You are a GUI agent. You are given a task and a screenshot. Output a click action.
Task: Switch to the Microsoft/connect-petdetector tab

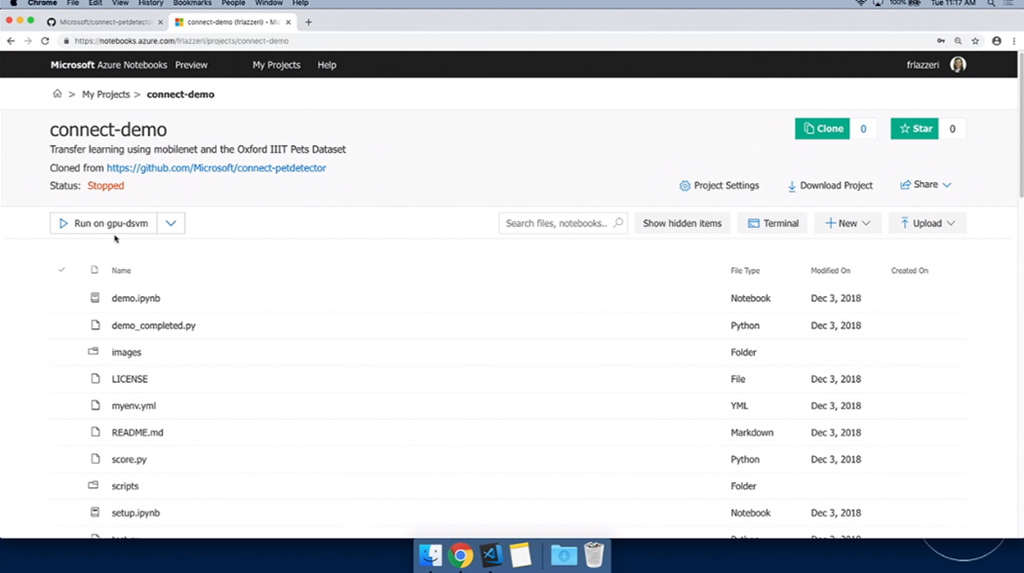104,22
